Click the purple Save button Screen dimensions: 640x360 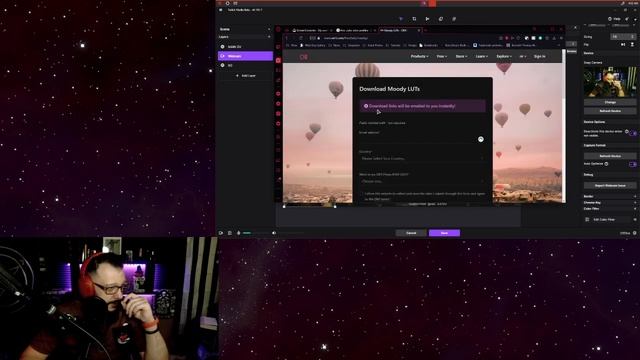[x=444, y=233]
